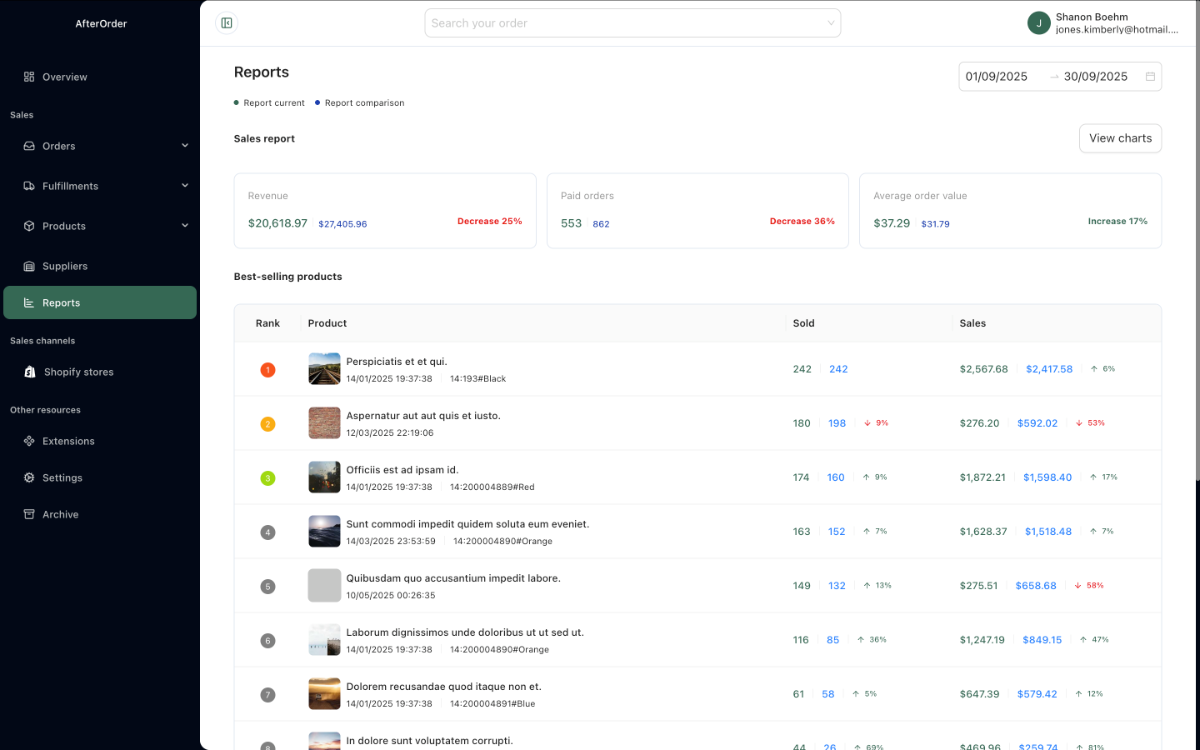The image size is (1200, 750).
Task: Click the rank 1 orange badge
Action: click(267, 370)
